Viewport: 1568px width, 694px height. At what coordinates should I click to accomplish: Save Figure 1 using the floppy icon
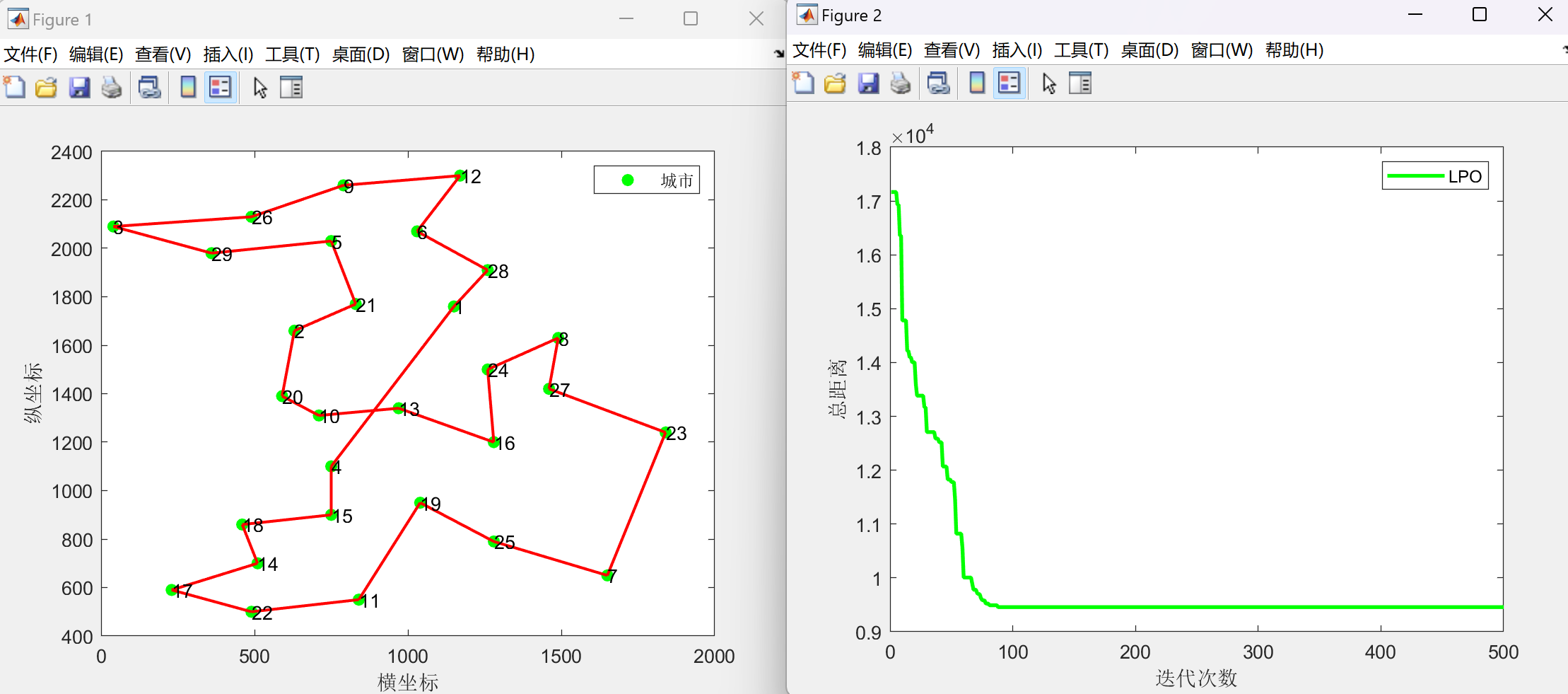[x=79, y=88]
